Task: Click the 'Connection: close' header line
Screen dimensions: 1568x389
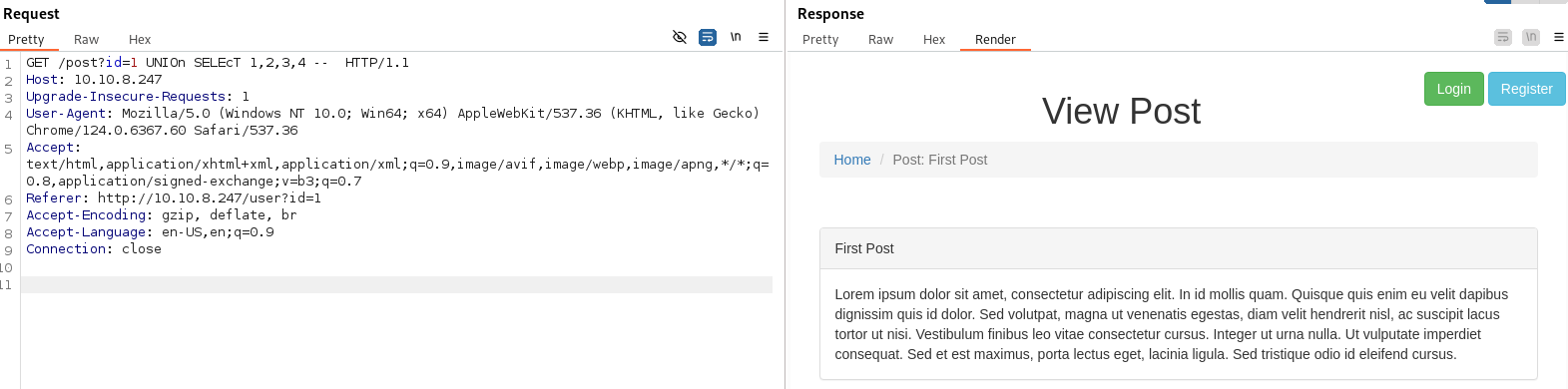Action: [x=94, y=248]
